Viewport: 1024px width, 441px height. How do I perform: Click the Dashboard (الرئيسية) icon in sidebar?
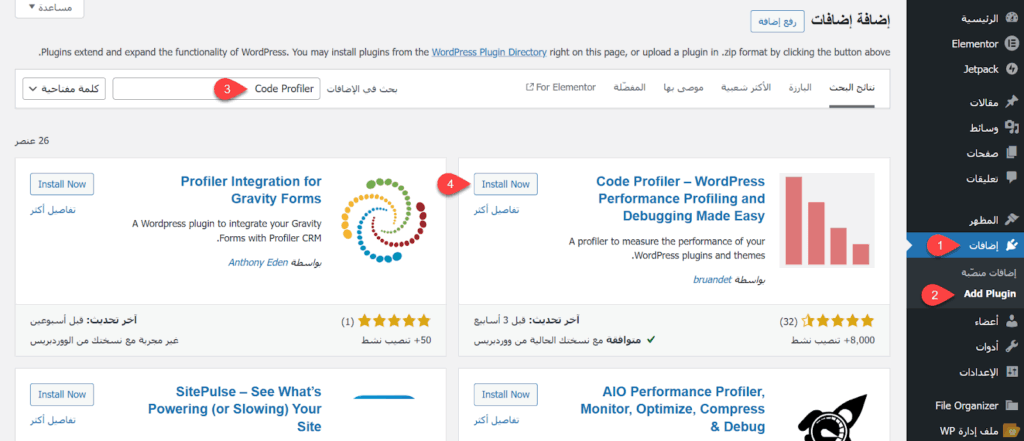tap(1011, 19)
